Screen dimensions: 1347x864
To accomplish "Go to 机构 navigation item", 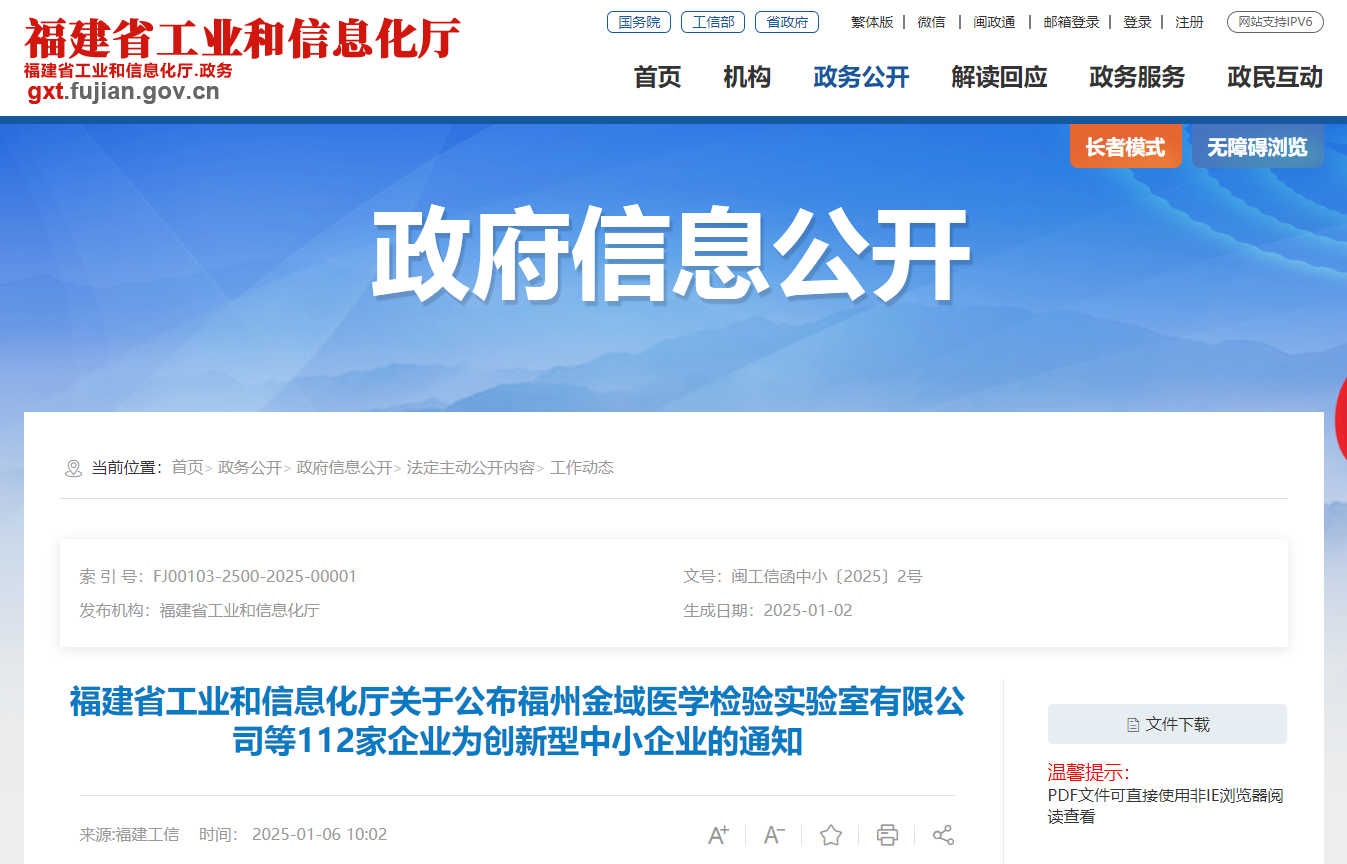I will click(x=747, y=77).
